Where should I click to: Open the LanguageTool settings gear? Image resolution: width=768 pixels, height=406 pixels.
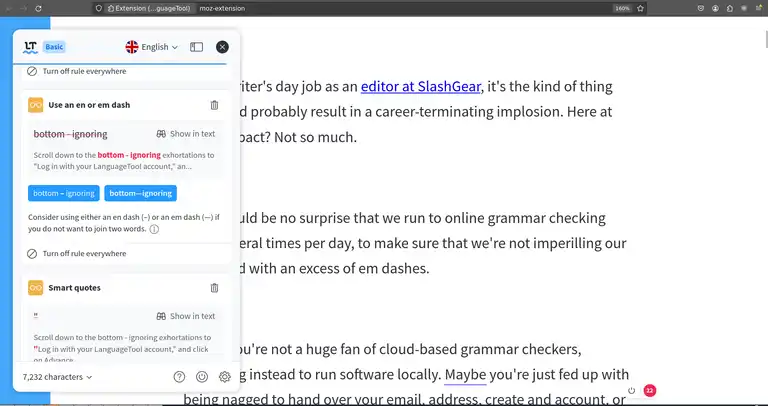click(x=225, y=377)
